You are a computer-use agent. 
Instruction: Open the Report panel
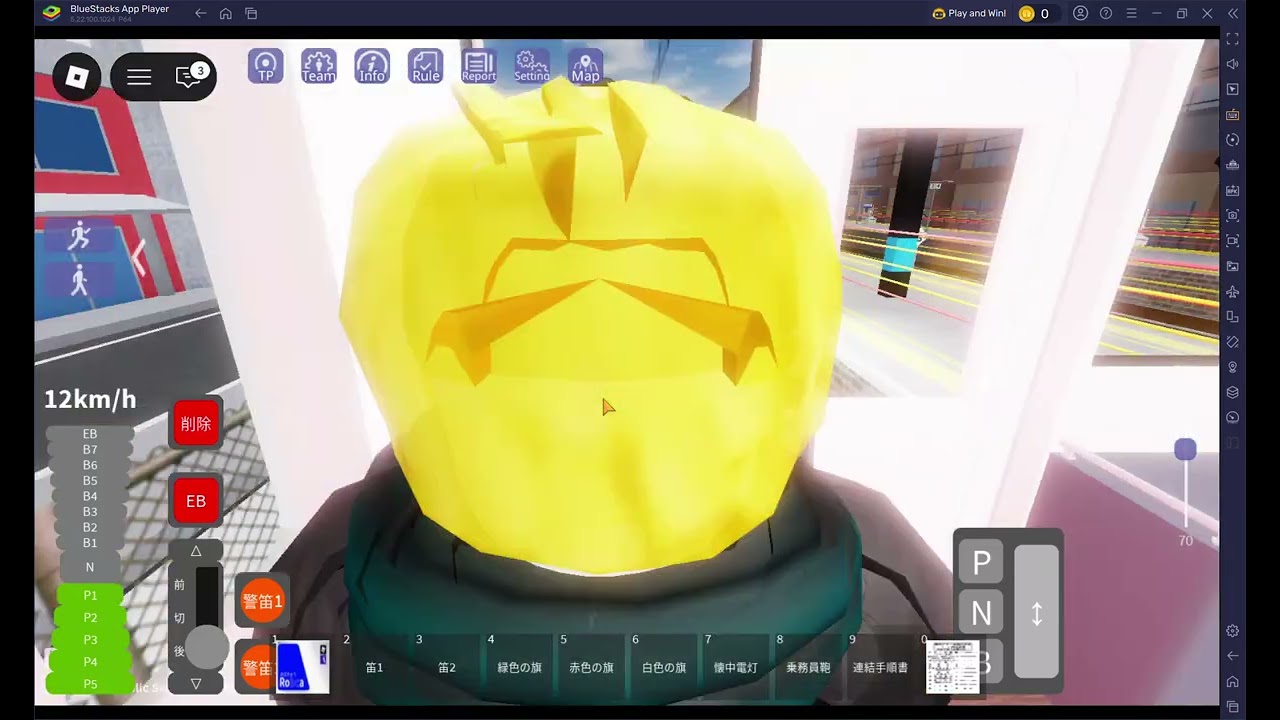pos(479,66)
